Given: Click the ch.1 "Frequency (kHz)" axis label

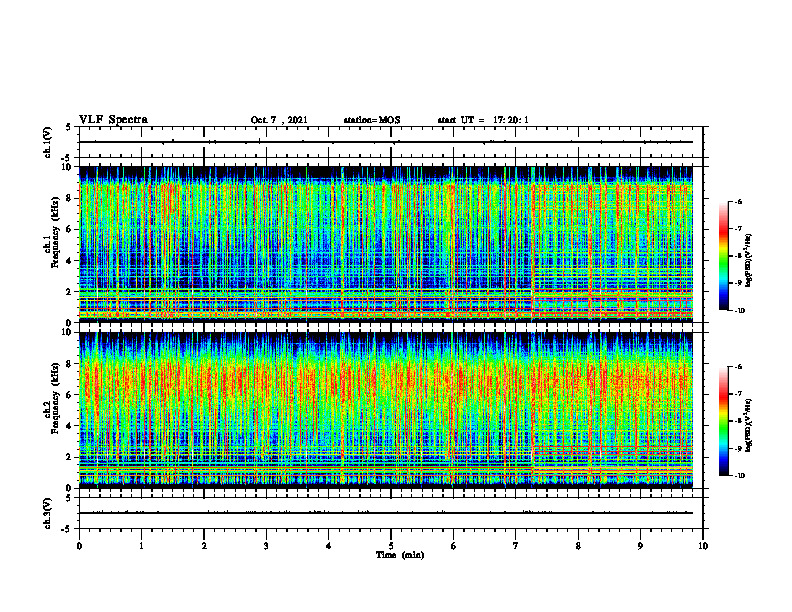Looking at the screenshot, I should point(55,231).
